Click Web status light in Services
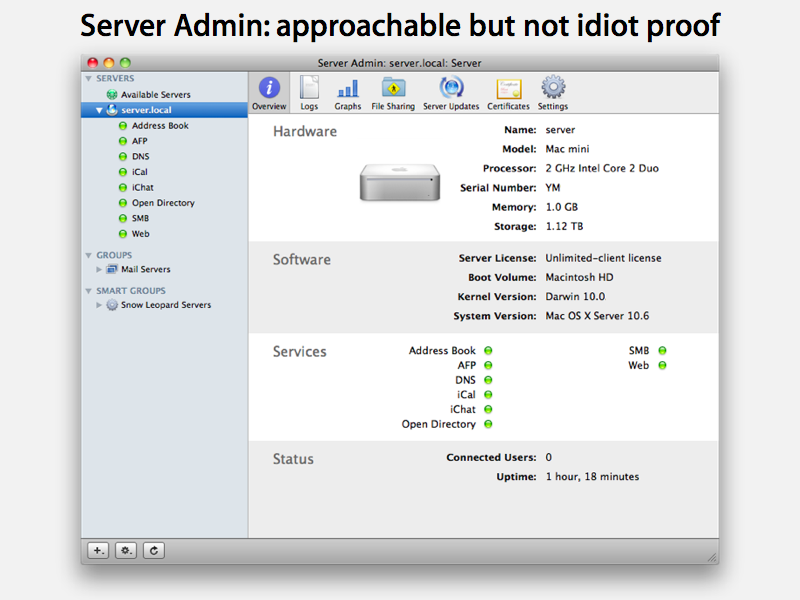 [662, 365]
